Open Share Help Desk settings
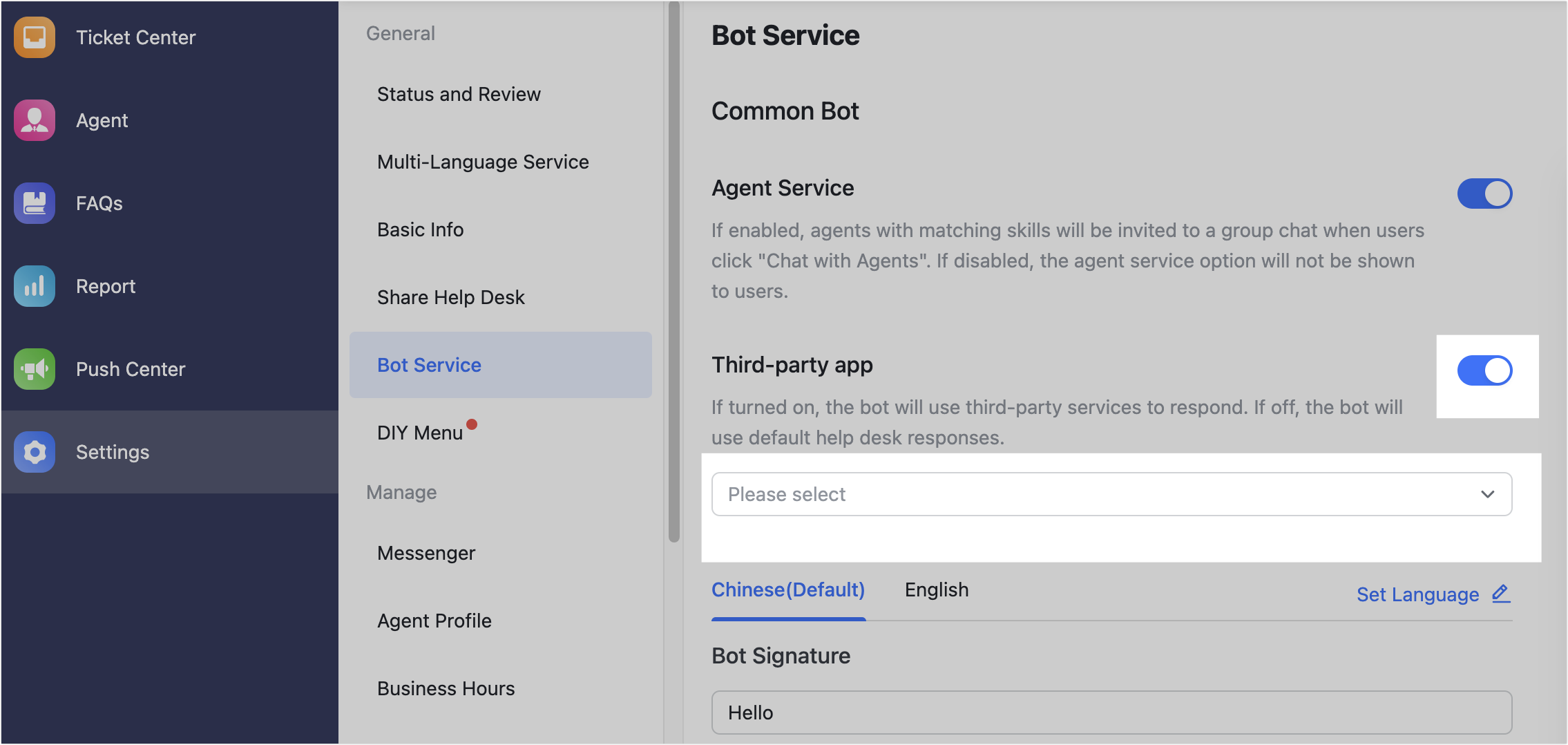The image size is (1568, 745). [450, 297]
